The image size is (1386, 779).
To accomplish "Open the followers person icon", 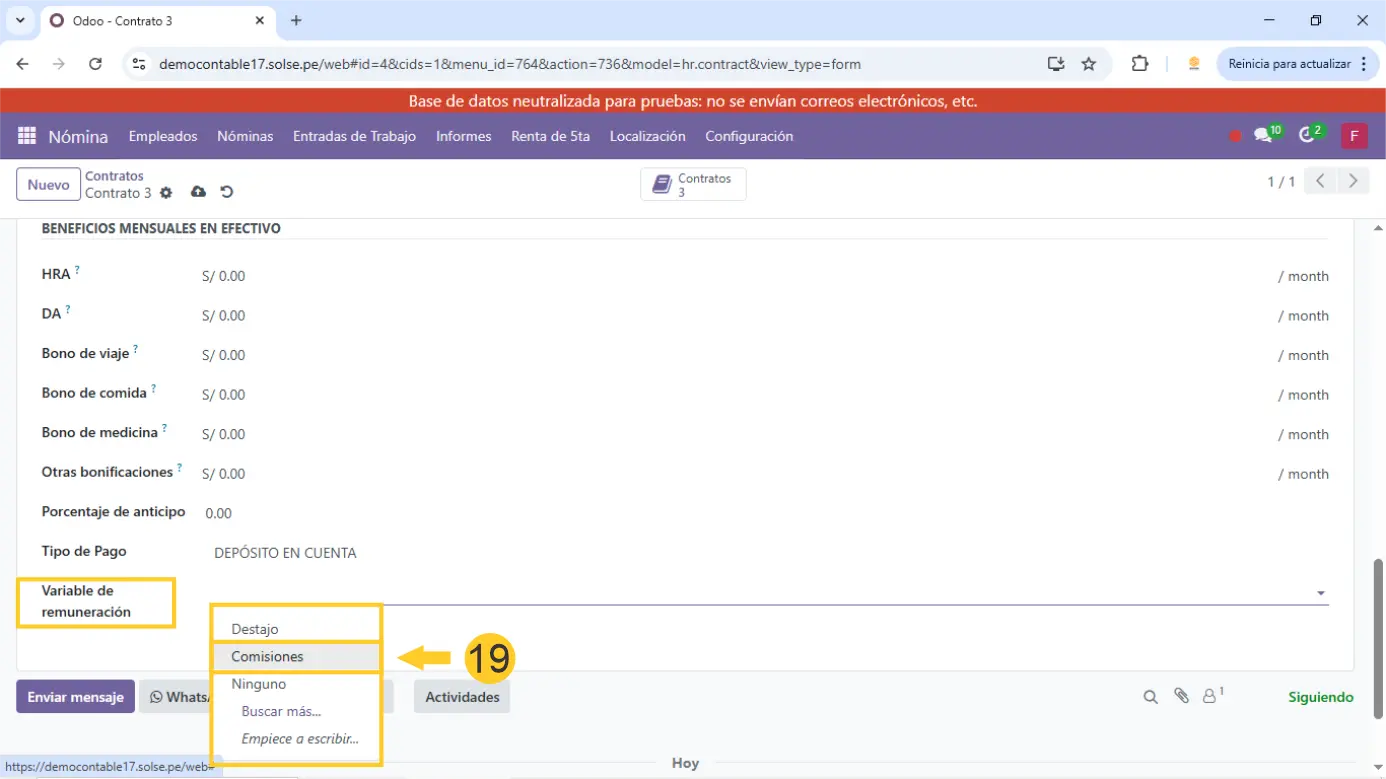I will 1210,696.
